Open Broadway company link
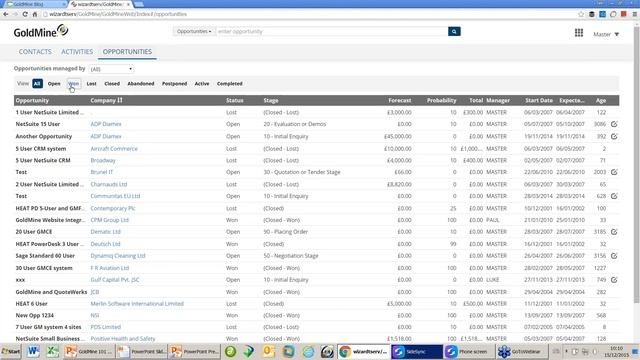This screenshot has width=640, height=360. click(x=103, y=160)
